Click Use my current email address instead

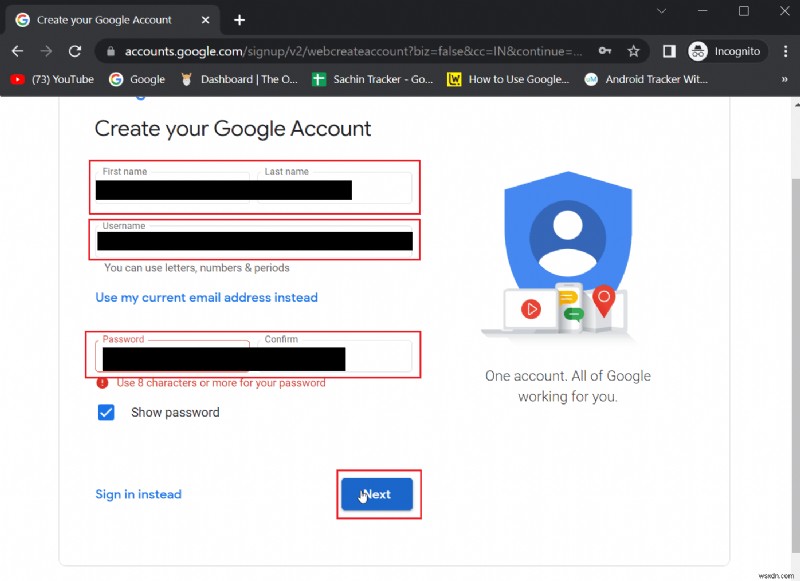pyautogui.click(x=206, y=297)
